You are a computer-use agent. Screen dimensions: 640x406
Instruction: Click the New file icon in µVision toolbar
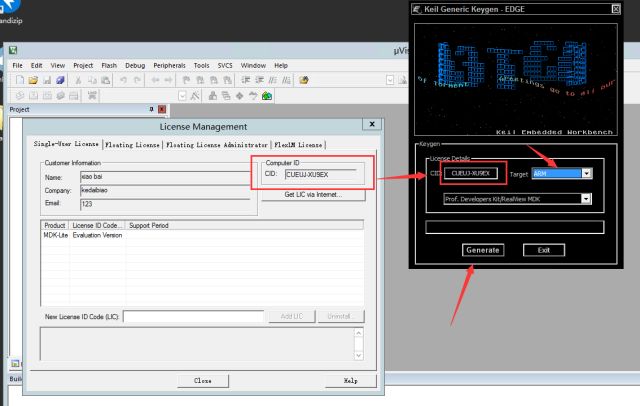(19, 80)
